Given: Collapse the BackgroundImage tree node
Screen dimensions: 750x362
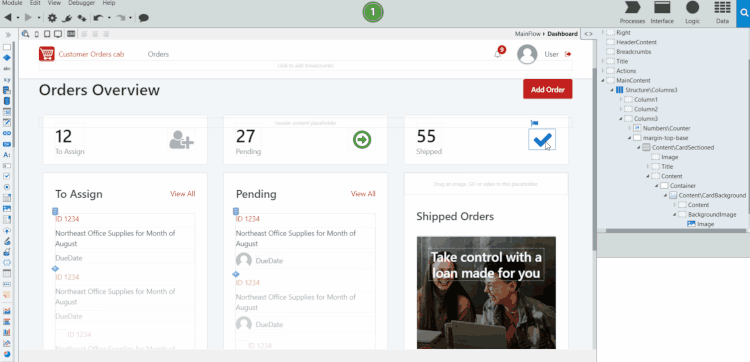Looking at the screenshot, I should point(674,214).
